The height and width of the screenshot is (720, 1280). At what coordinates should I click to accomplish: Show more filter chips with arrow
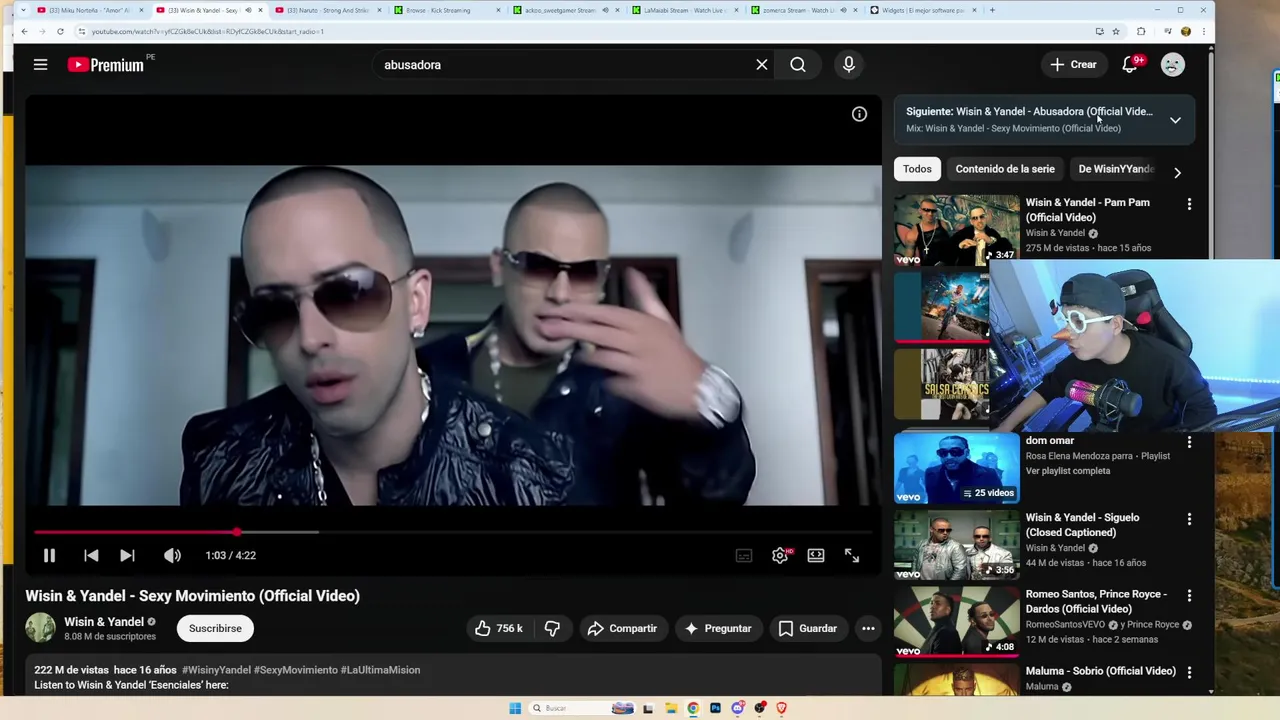tap(1177, 172)
